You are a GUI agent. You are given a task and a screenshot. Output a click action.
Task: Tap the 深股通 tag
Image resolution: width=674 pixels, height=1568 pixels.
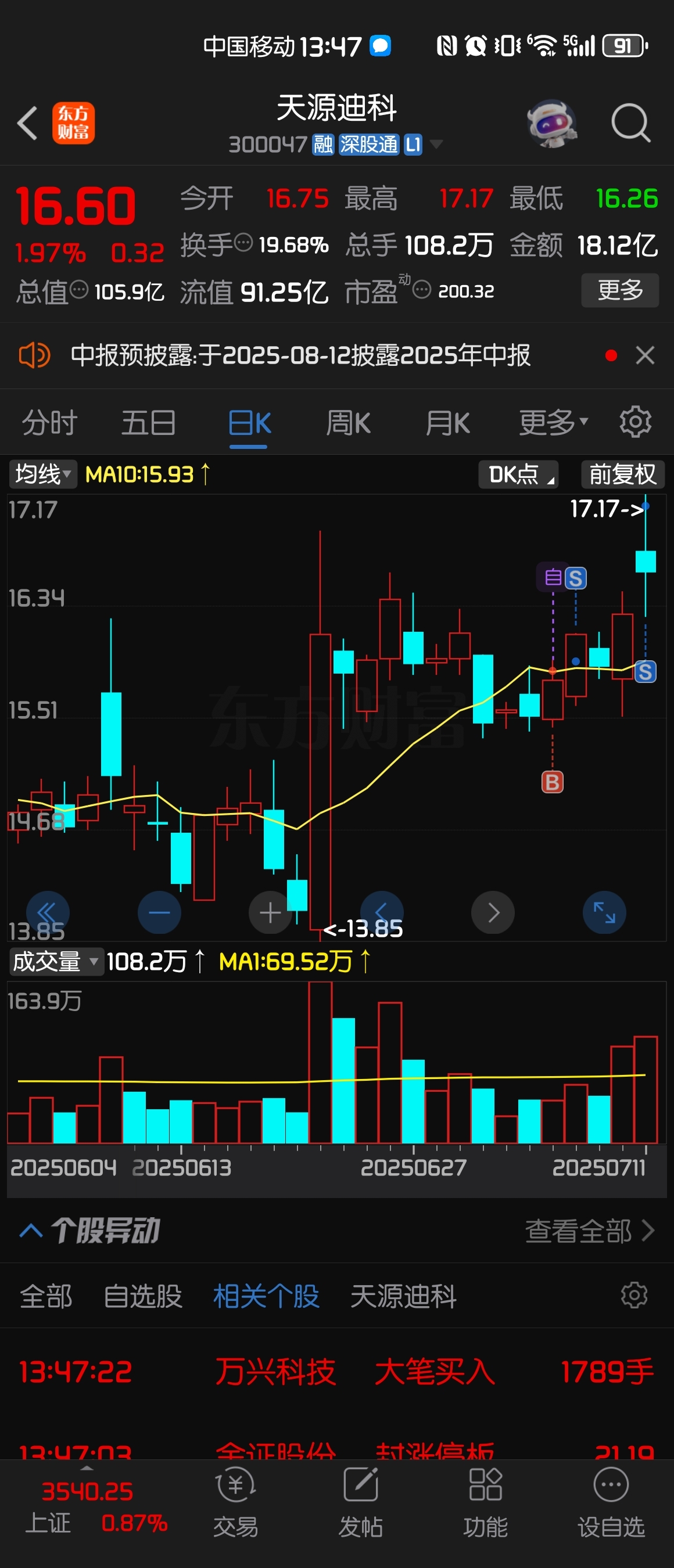368,144
